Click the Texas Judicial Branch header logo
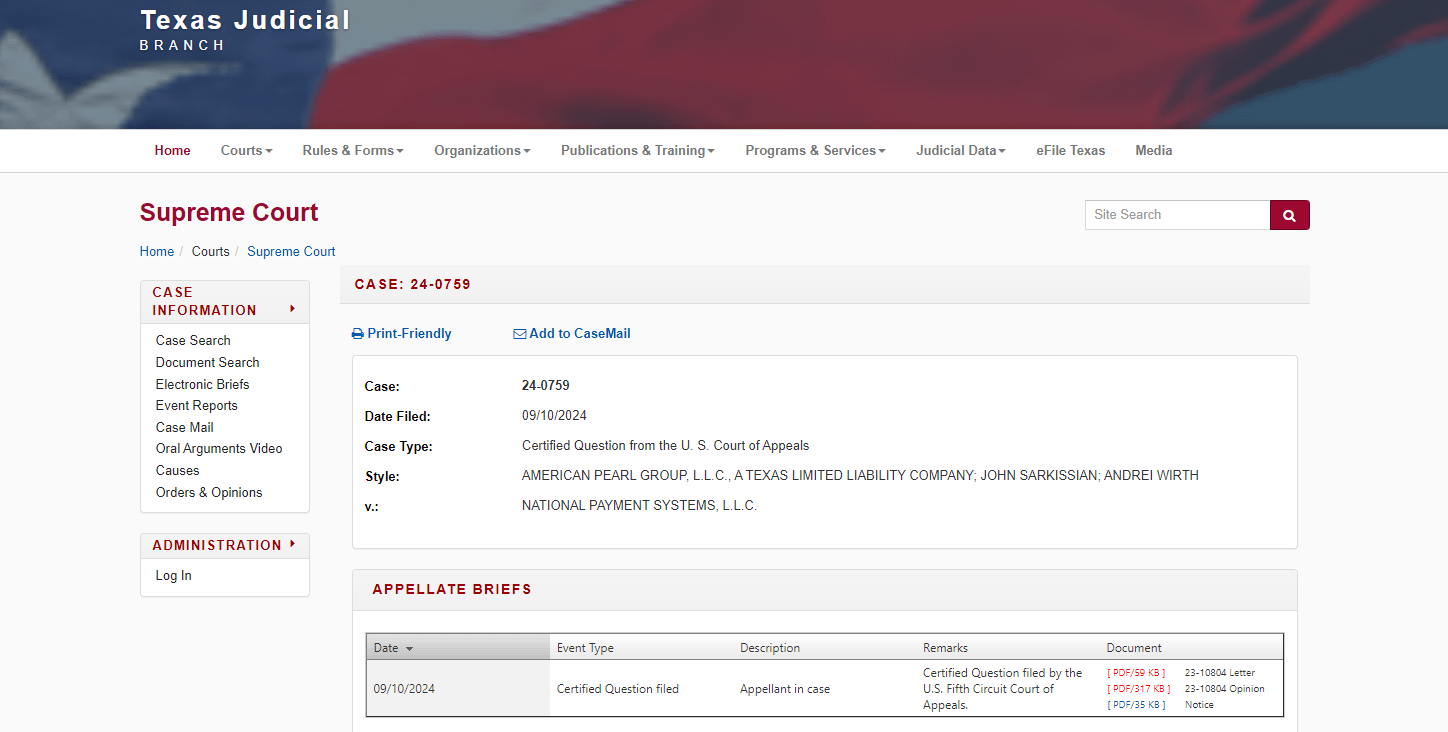This screenshot has width=1448, height=732. point(245,29)
